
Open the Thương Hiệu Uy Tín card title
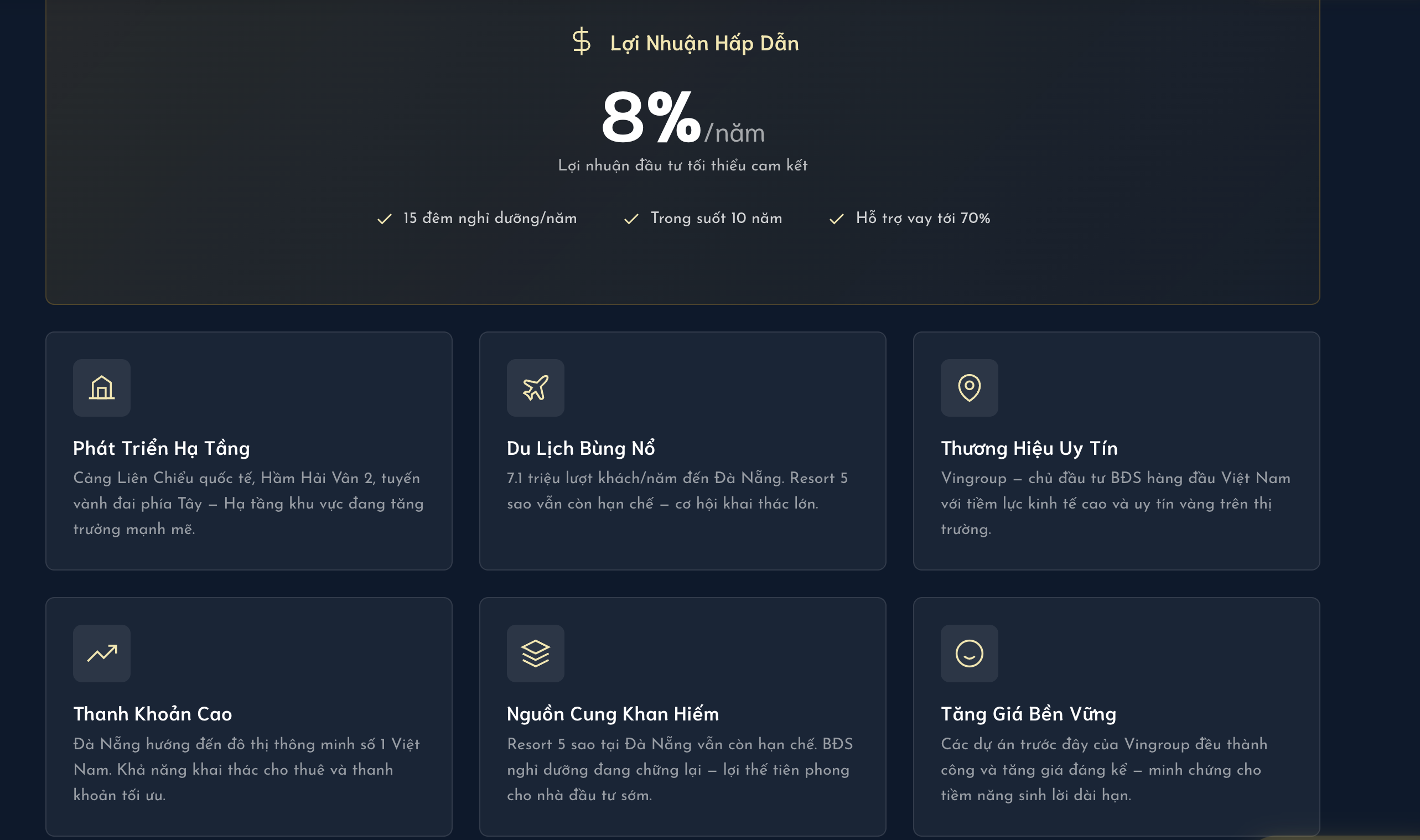point(1029,448)
